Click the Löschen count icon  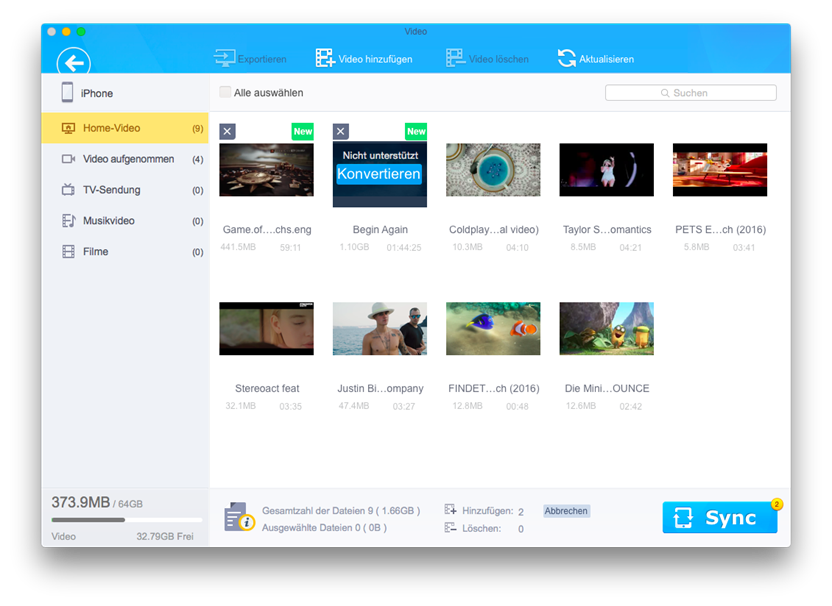(x=450, y=527)
